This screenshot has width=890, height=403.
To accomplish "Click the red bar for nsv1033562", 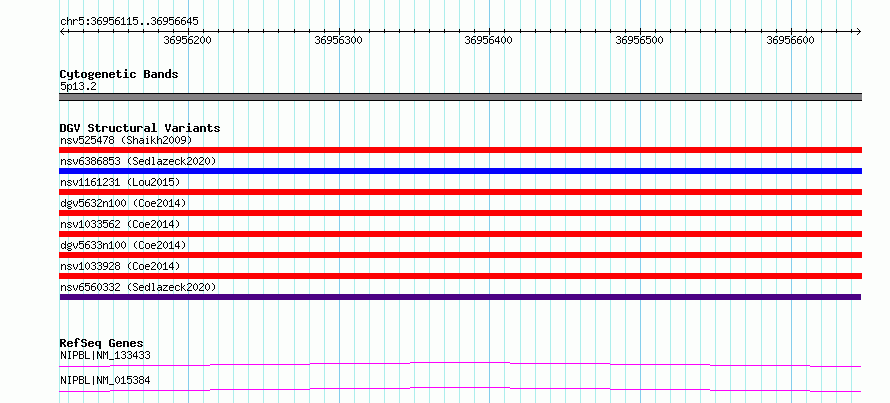I will [460, 234].
